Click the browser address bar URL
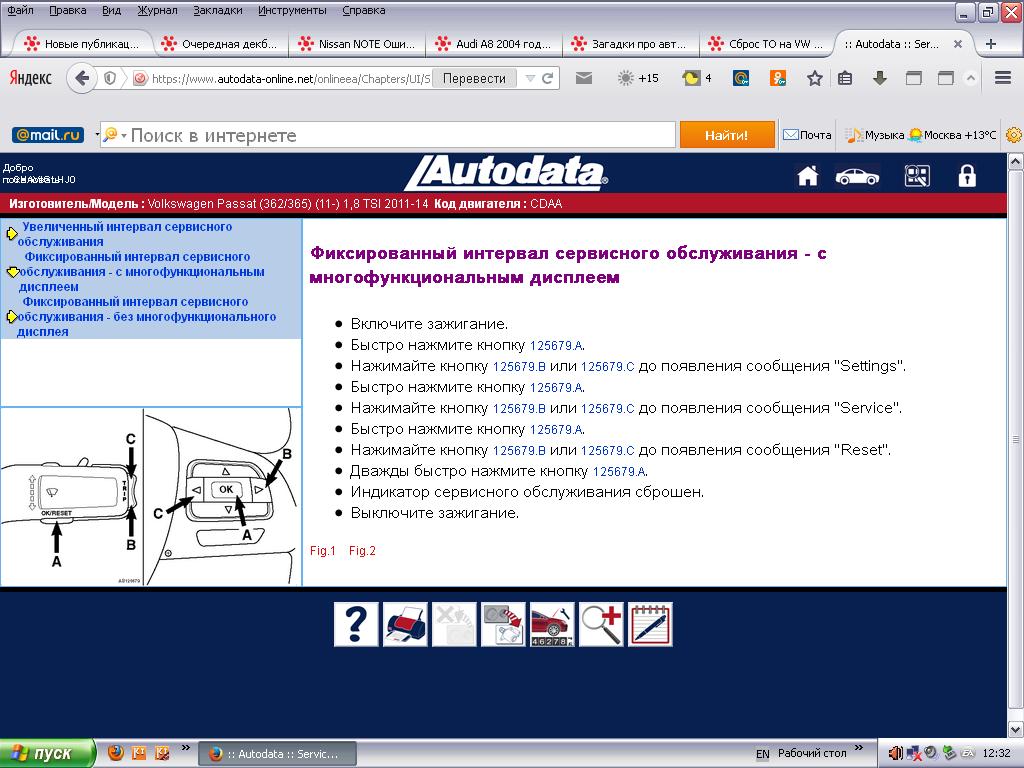The height and width of the screenshot is (768, 1024). (291, 79)
